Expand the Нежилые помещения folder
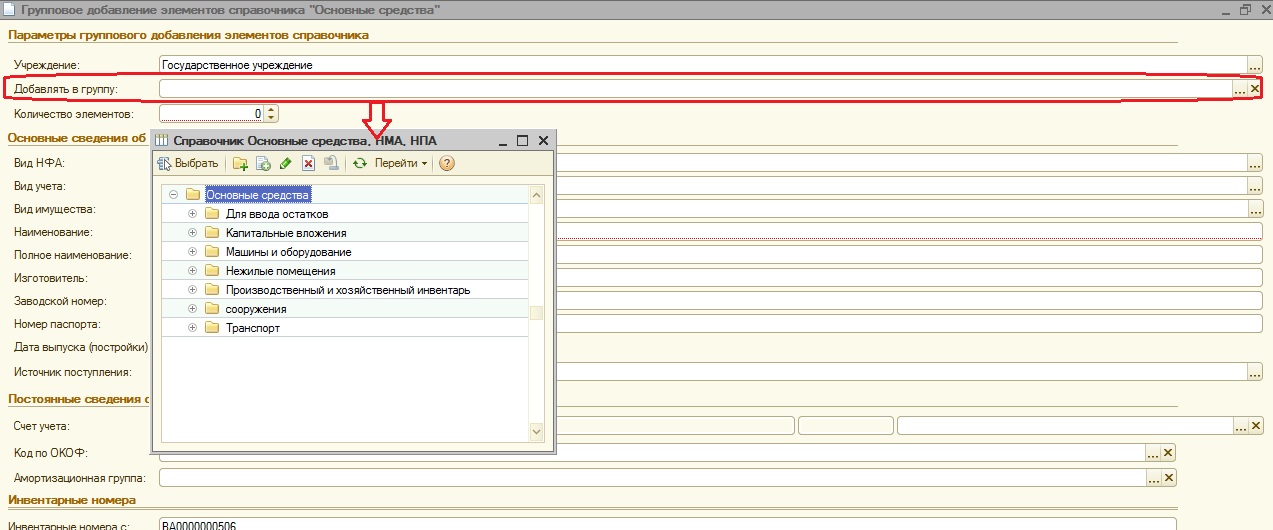 [x=192, y=271]
